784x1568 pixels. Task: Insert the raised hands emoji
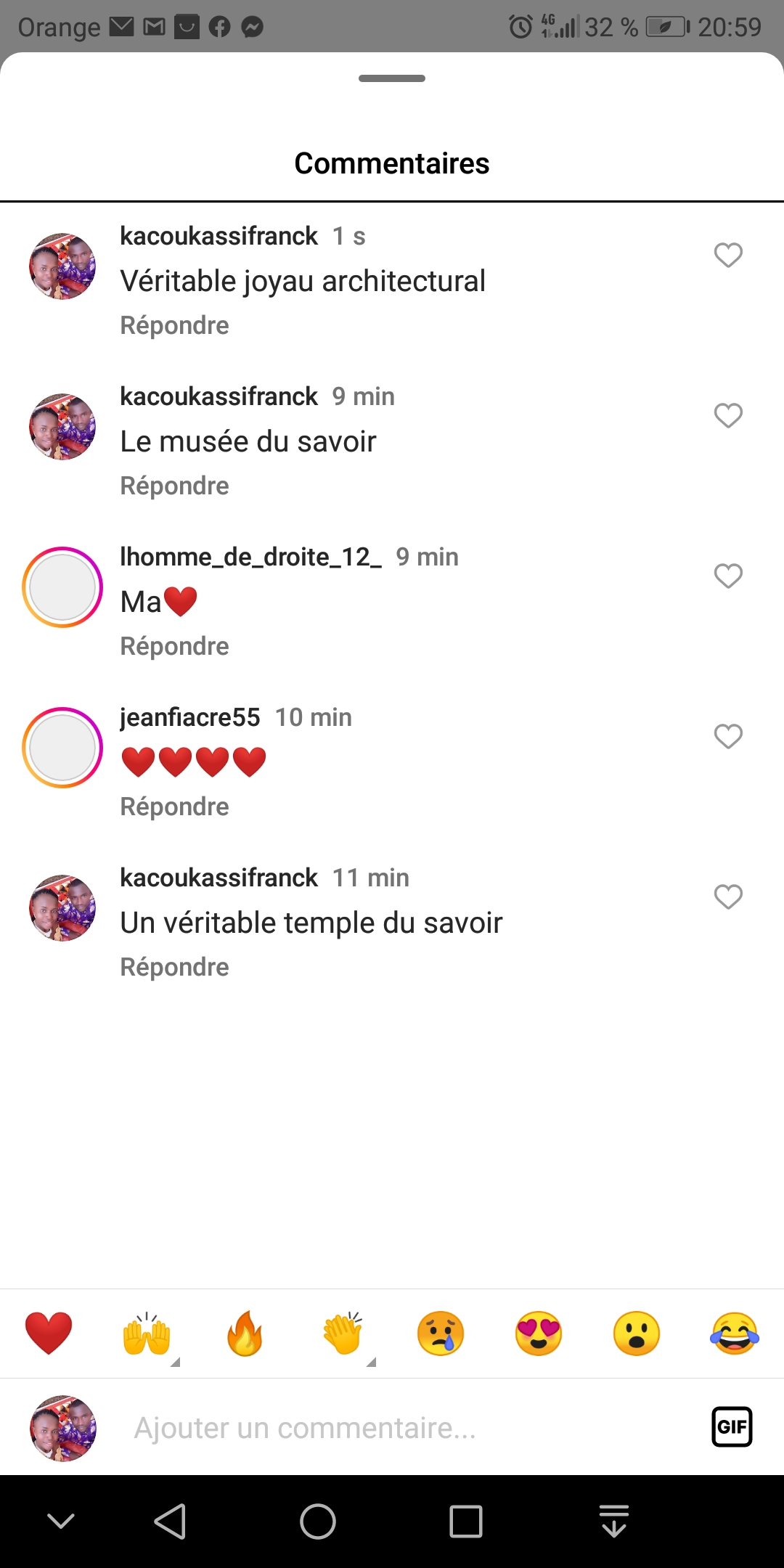click(147, 1334)
